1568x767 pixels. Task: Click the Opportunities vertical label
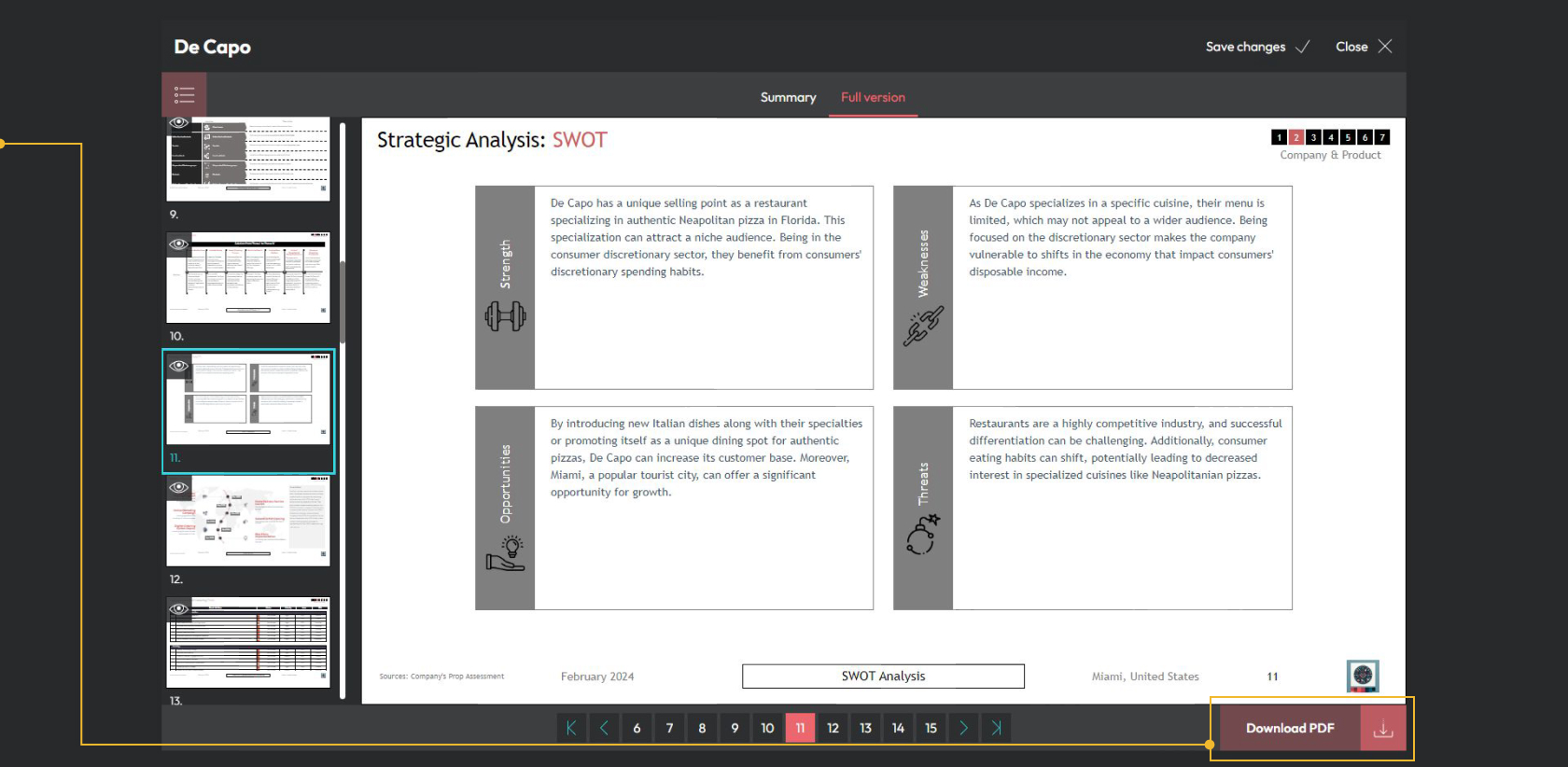pyautogui.click(x=505, y=483)
